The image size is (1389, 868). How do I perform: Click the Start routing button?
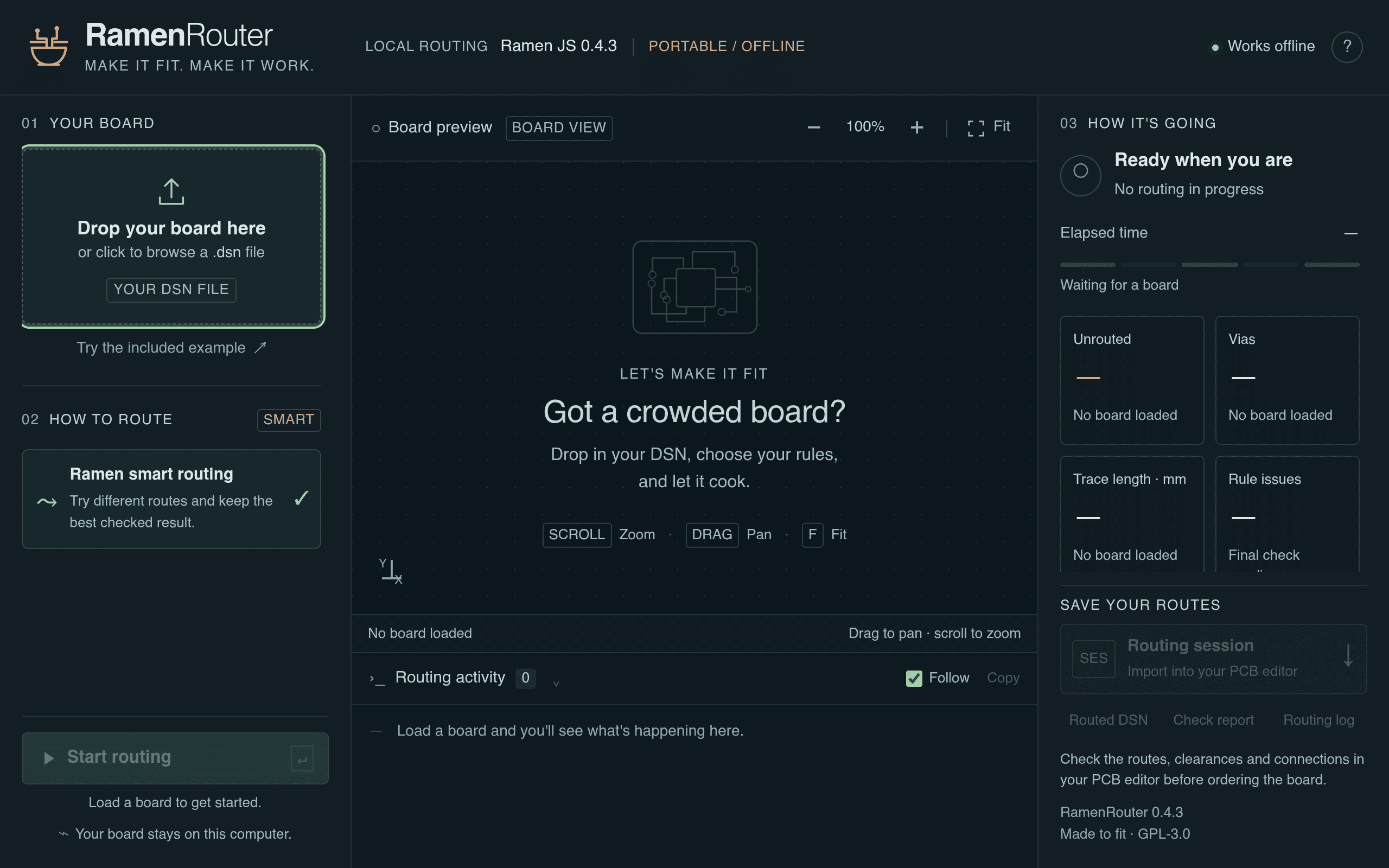tap(175, 758)
